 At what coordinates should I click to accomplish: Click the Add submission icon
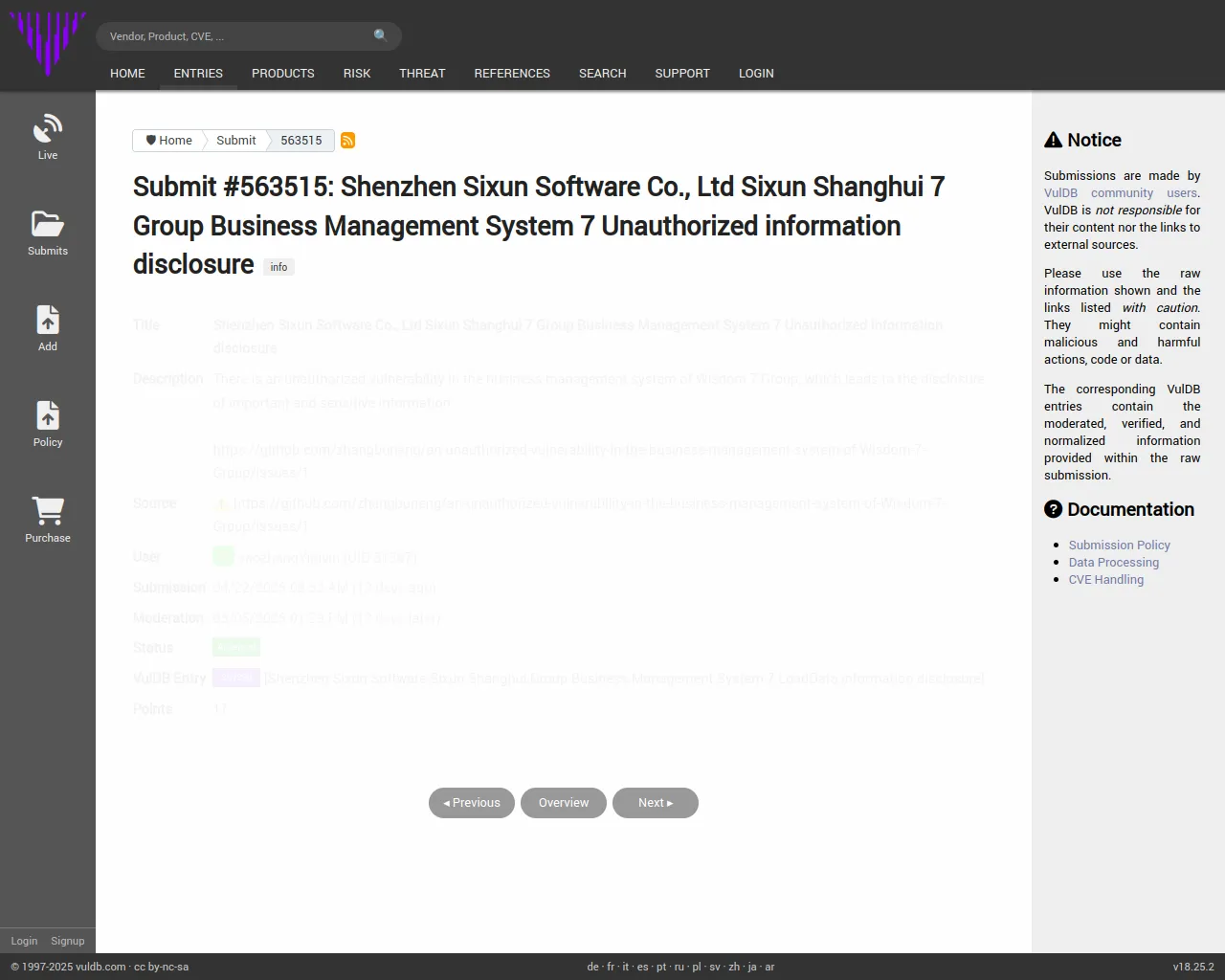48,320
